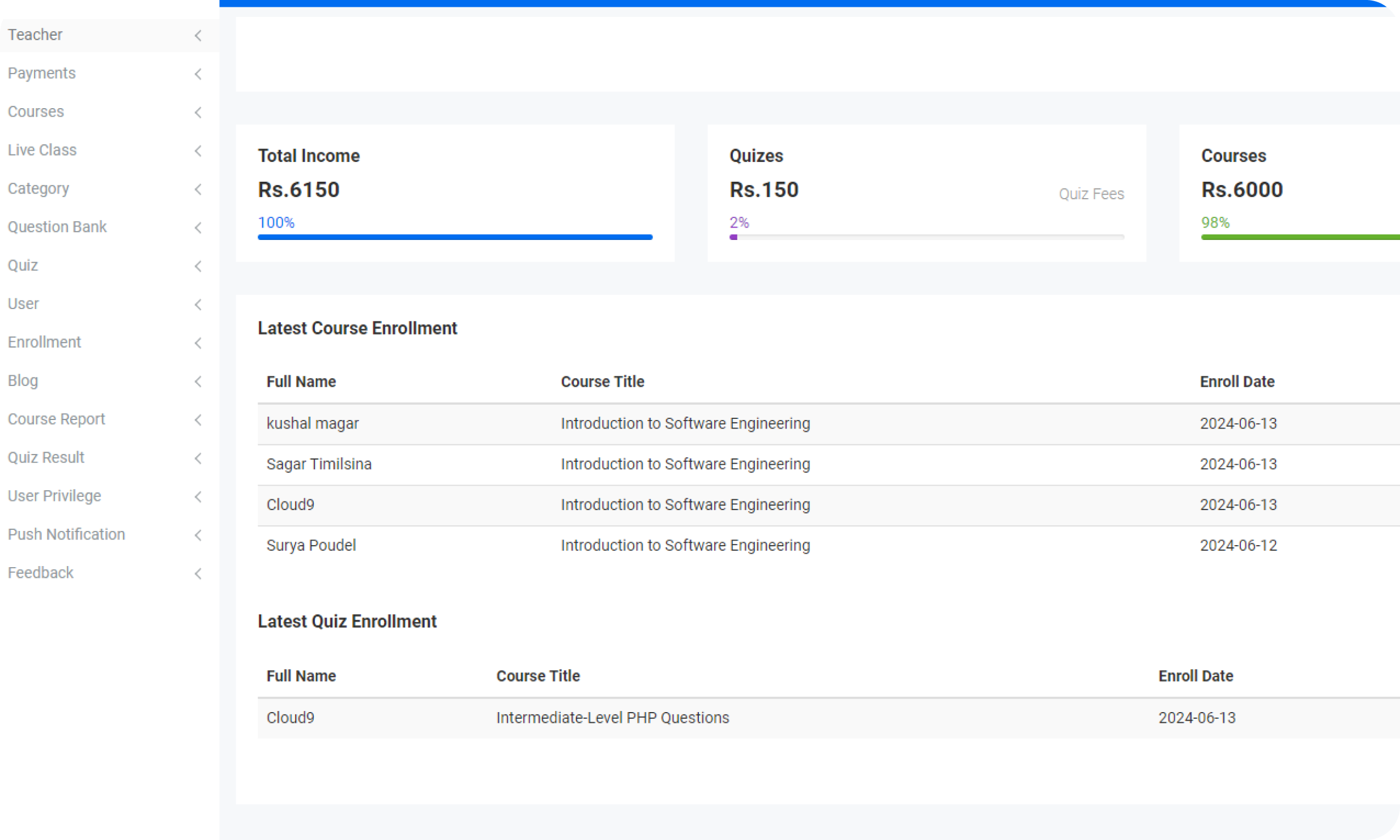Select the kushal magar name cell

[x=313, y=423]
